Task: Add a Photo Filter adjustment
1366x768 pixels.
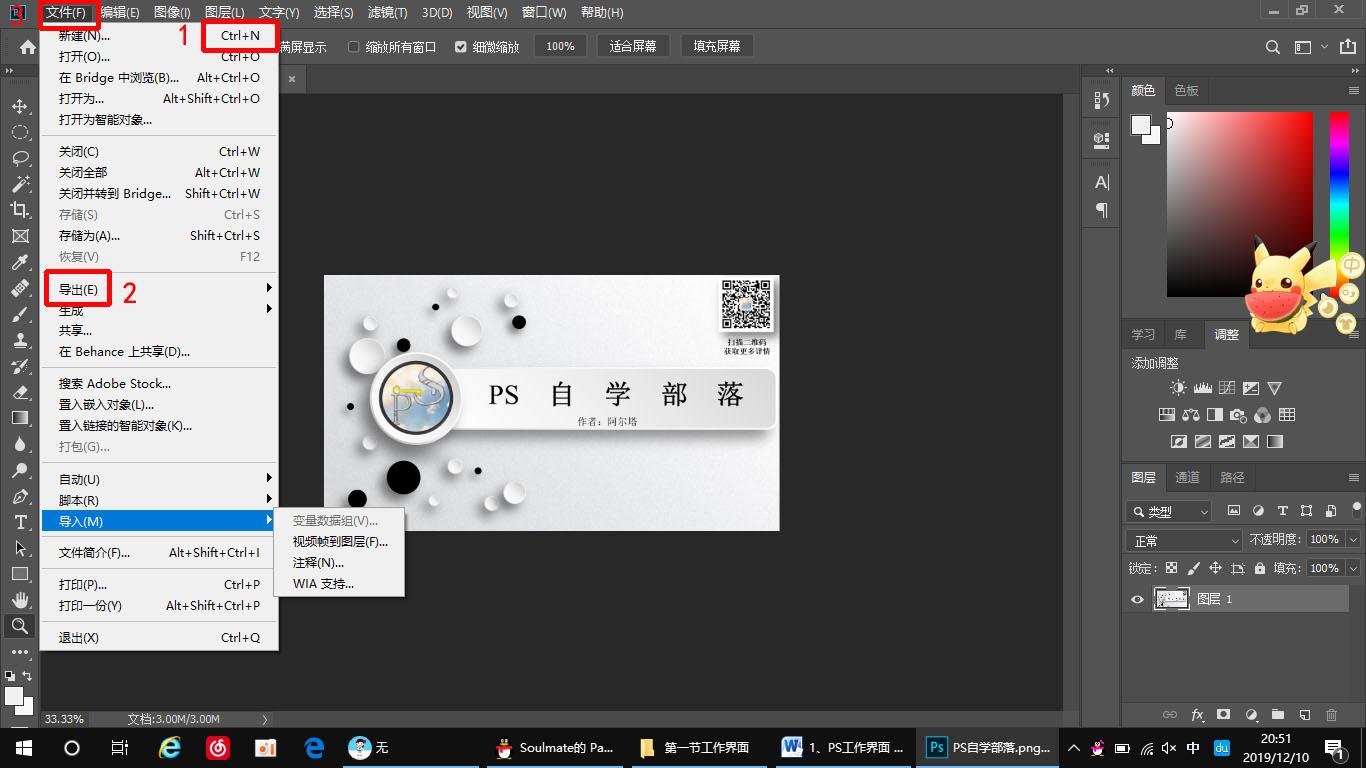Action: point(1239,415)
